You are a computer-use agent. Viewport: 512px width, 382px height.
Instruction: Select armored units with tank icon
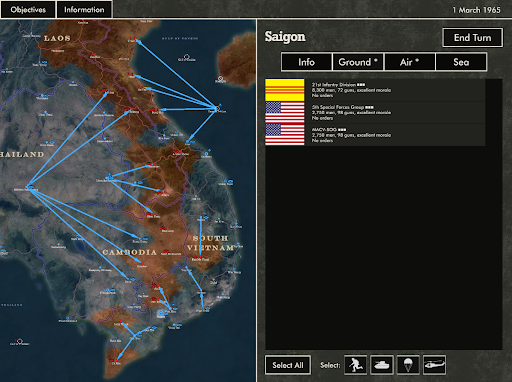click(382, 365)
